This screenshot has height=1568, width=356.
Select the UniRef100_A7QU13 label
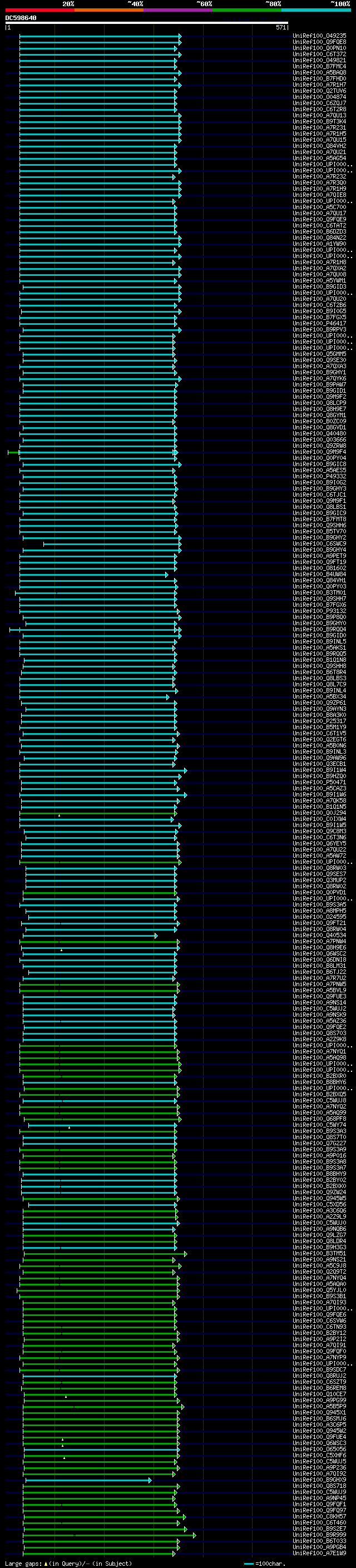(x=319, y=115)
